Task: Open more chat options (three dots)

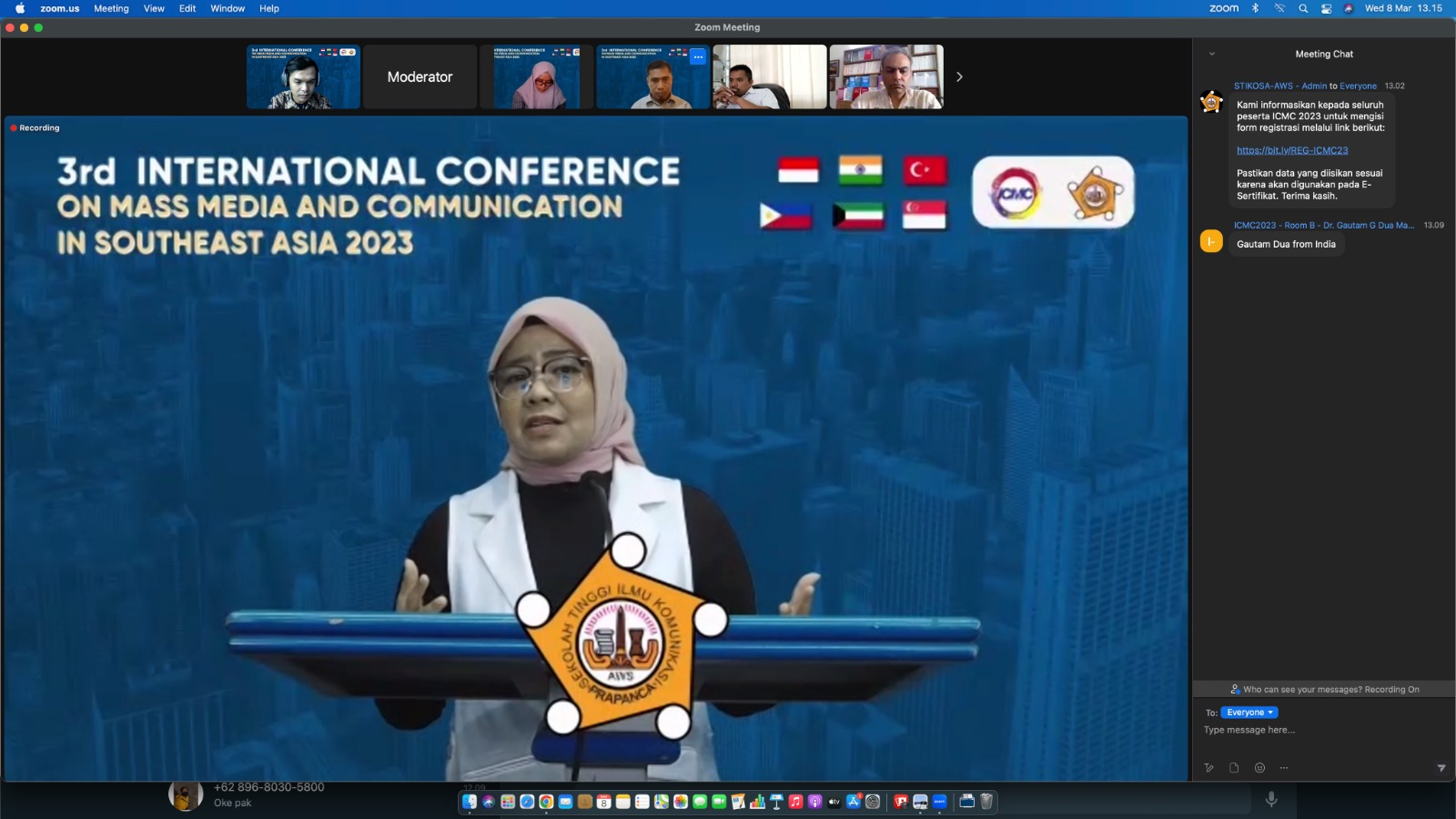Action: tap(1284, 768)
